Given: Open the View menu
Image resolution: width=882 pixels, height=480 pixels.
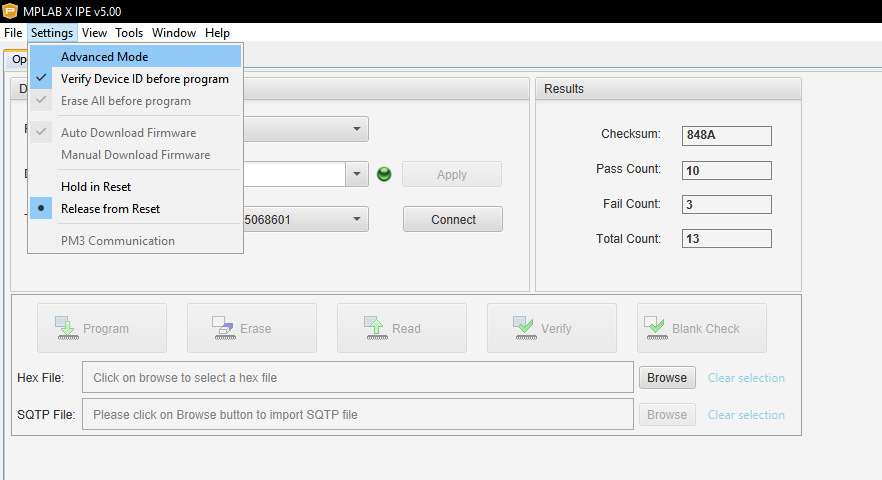Looking at the screenshot, I should click(x=94, y=33).
